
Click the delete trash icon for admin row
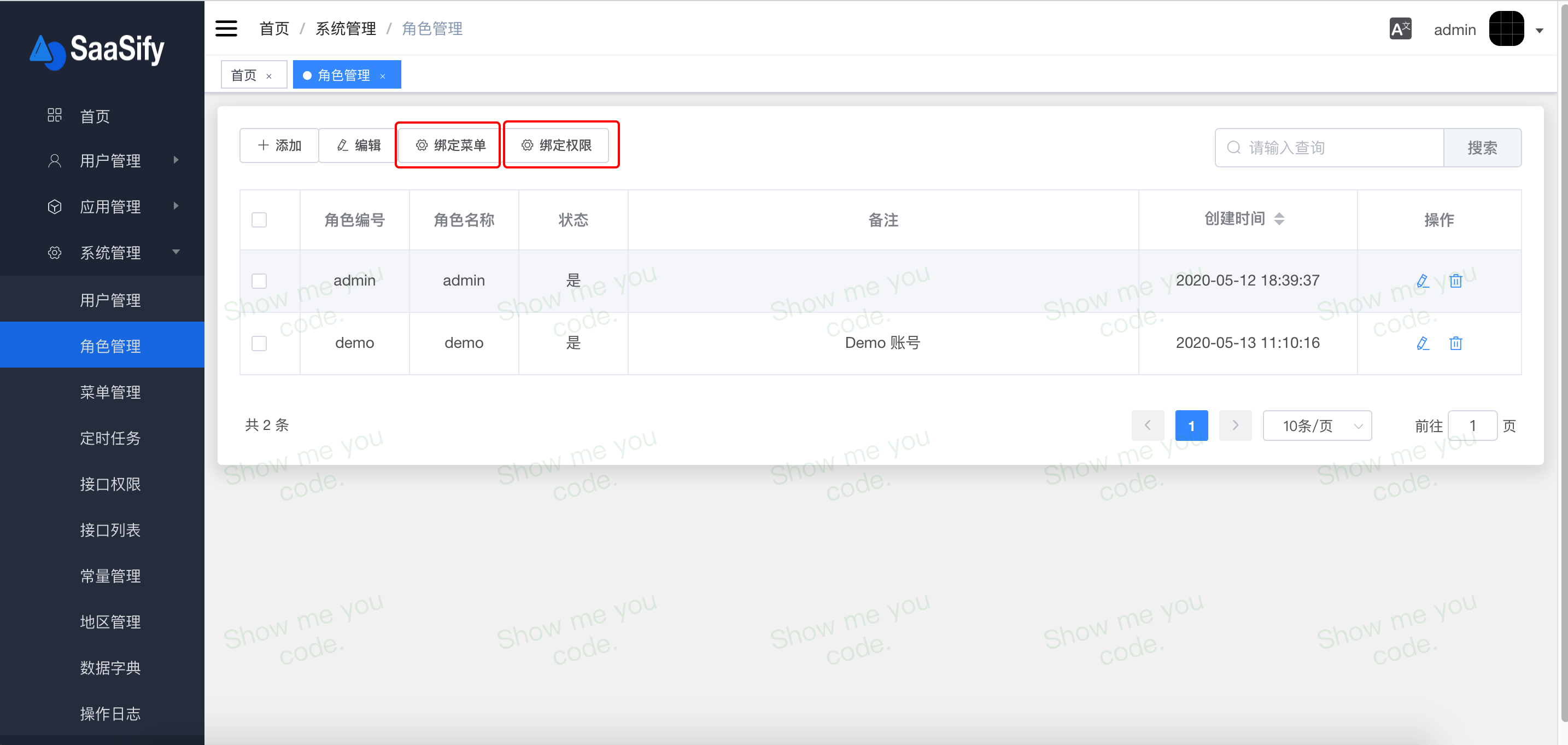(1455, 281)
